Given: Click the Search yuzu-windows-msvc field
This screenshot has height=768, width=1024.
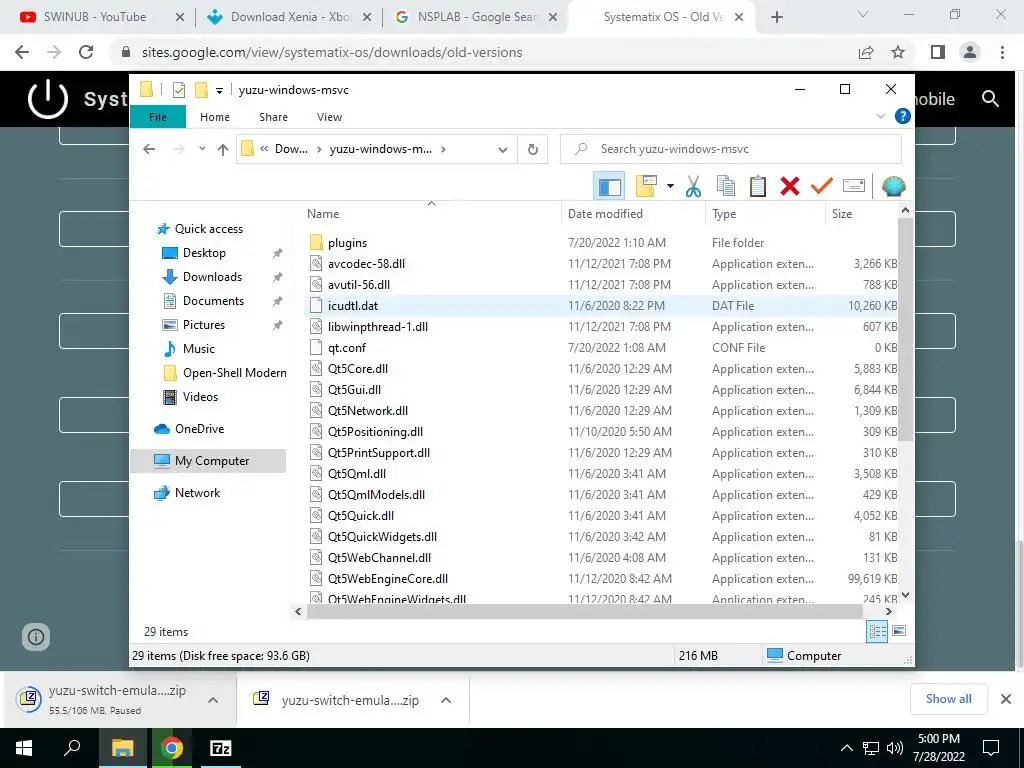Looking at the screenshot, I should point(731,150).
